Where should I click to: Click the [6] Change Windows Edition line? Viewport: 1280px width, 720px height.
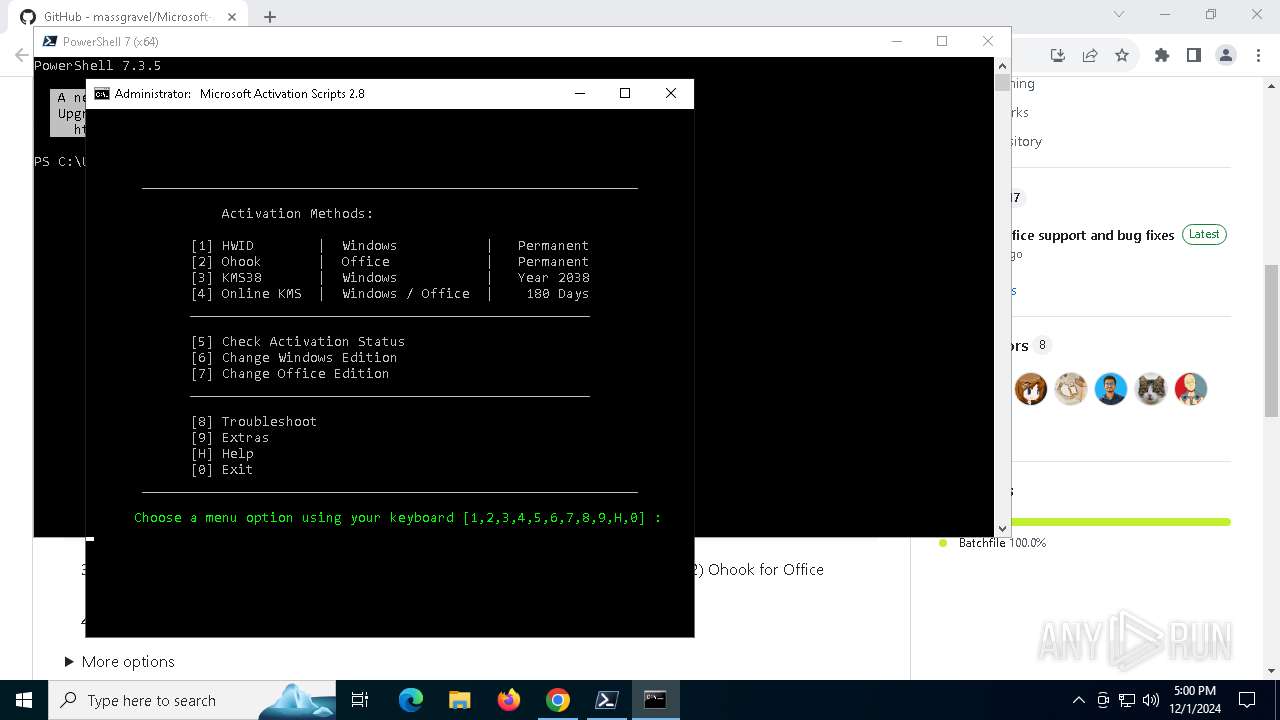click(x=294, y=357)
